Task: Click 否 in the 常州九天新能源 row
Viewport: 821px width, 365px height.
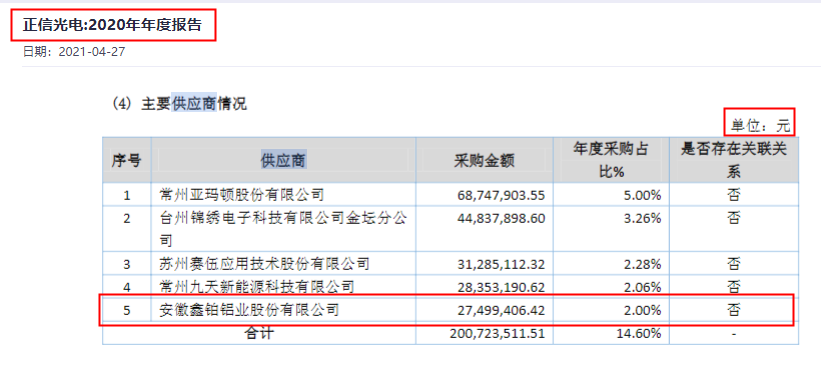Action: click(734, 286)
